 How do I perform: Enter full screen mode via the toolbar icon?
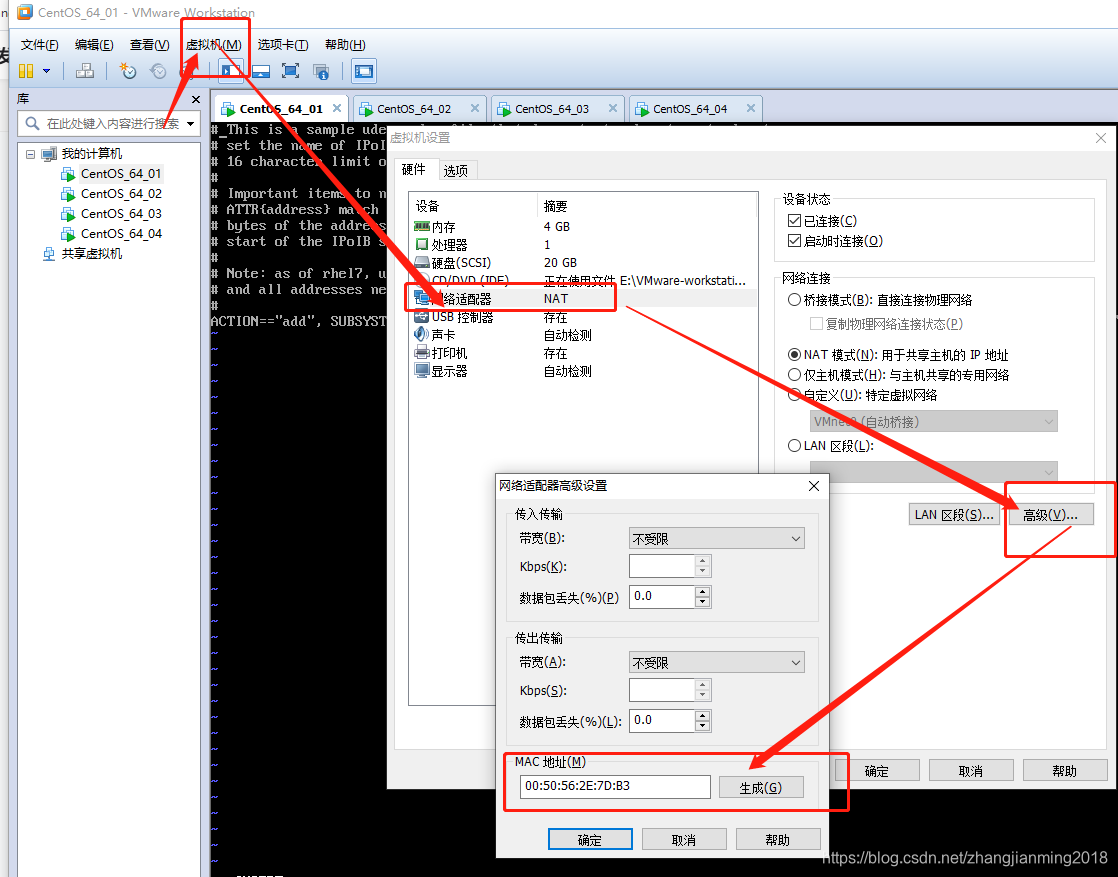point(290,71)
